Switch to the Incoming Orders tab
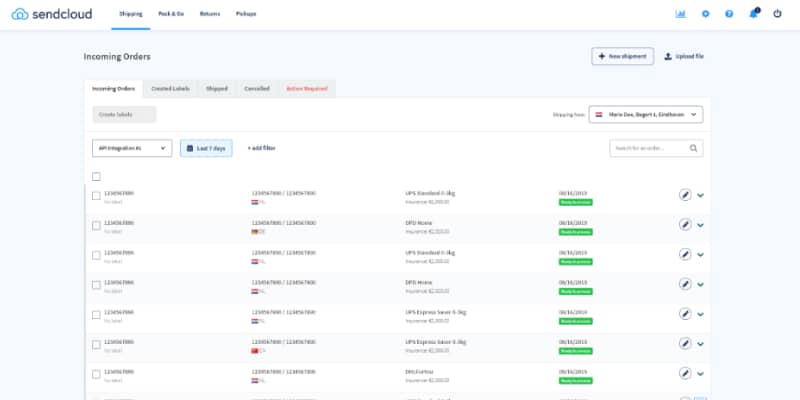Viewport: 800px width, 400px height. [x=113, y=88]
